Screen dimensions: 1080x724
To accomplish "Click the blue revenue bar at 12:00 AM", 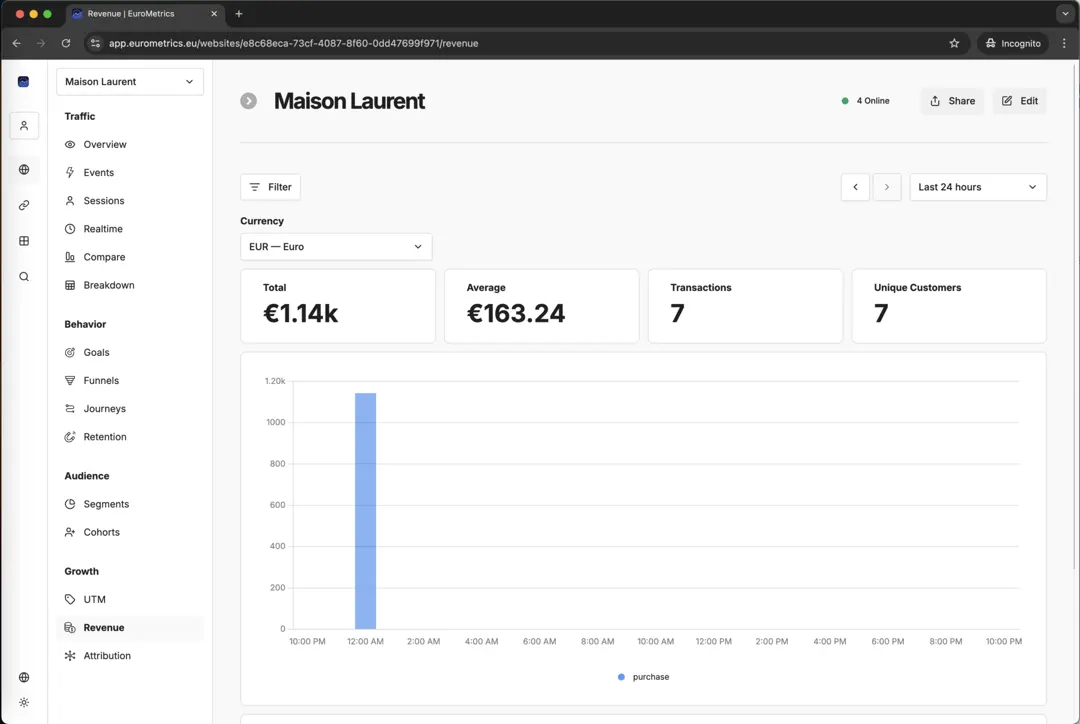I will coord(365,511).
